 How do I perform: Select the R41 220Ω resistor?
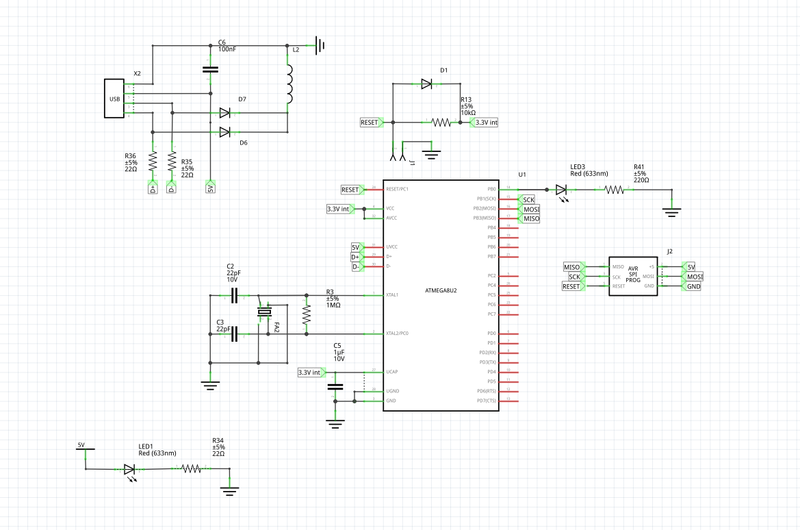click(614, 189)
